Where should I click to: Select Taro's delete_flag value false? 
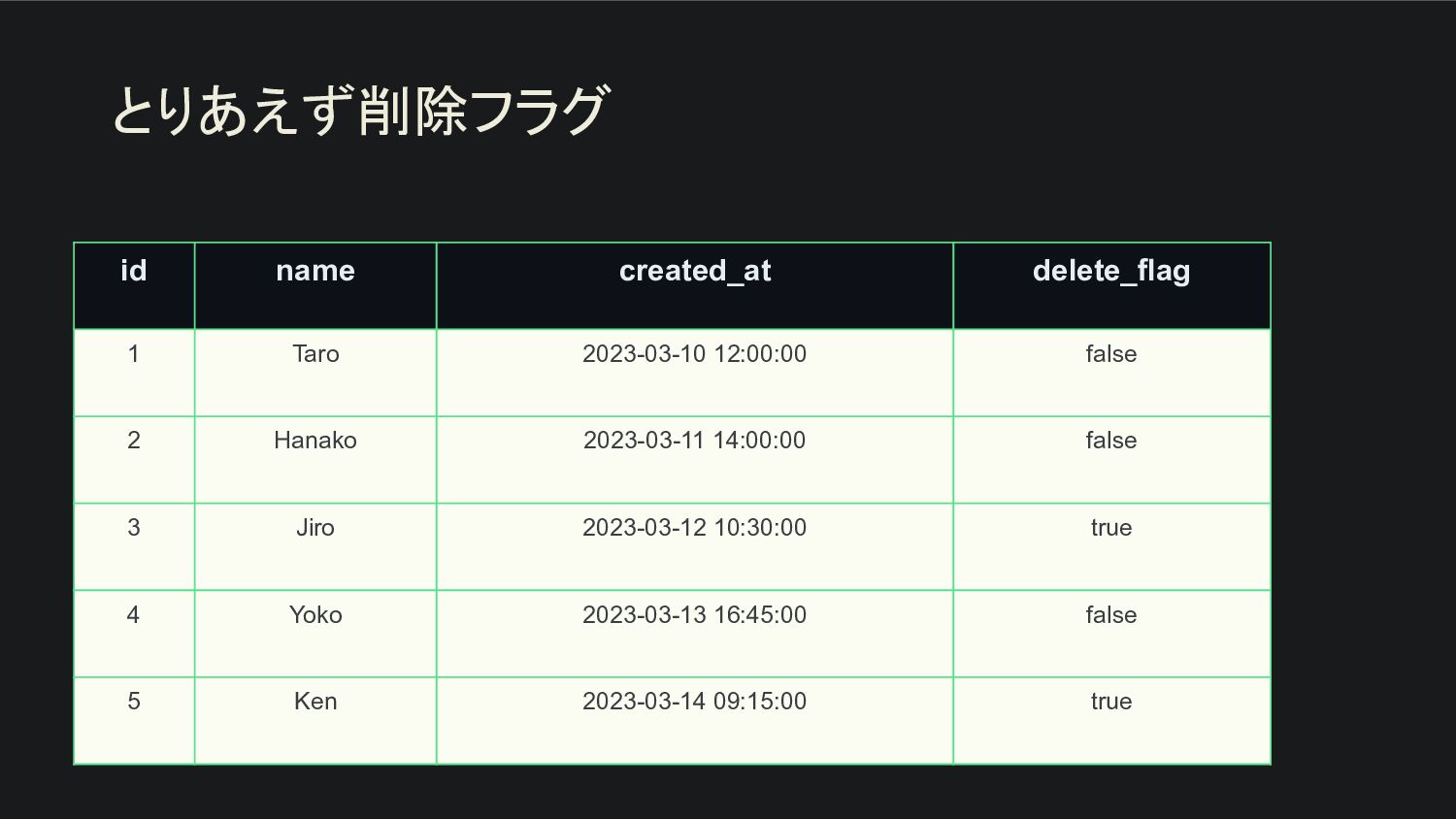point(1111,354)
